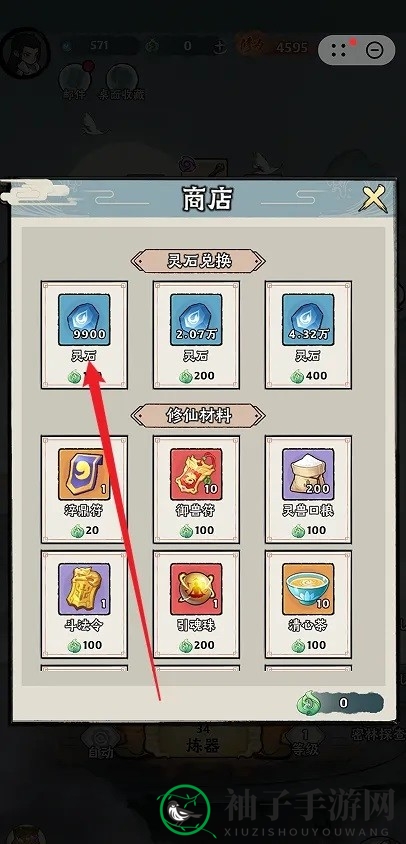Screen dimensions: 406x844
Task: Open the mini program menu dots button
Action: [x=339, y=51]
